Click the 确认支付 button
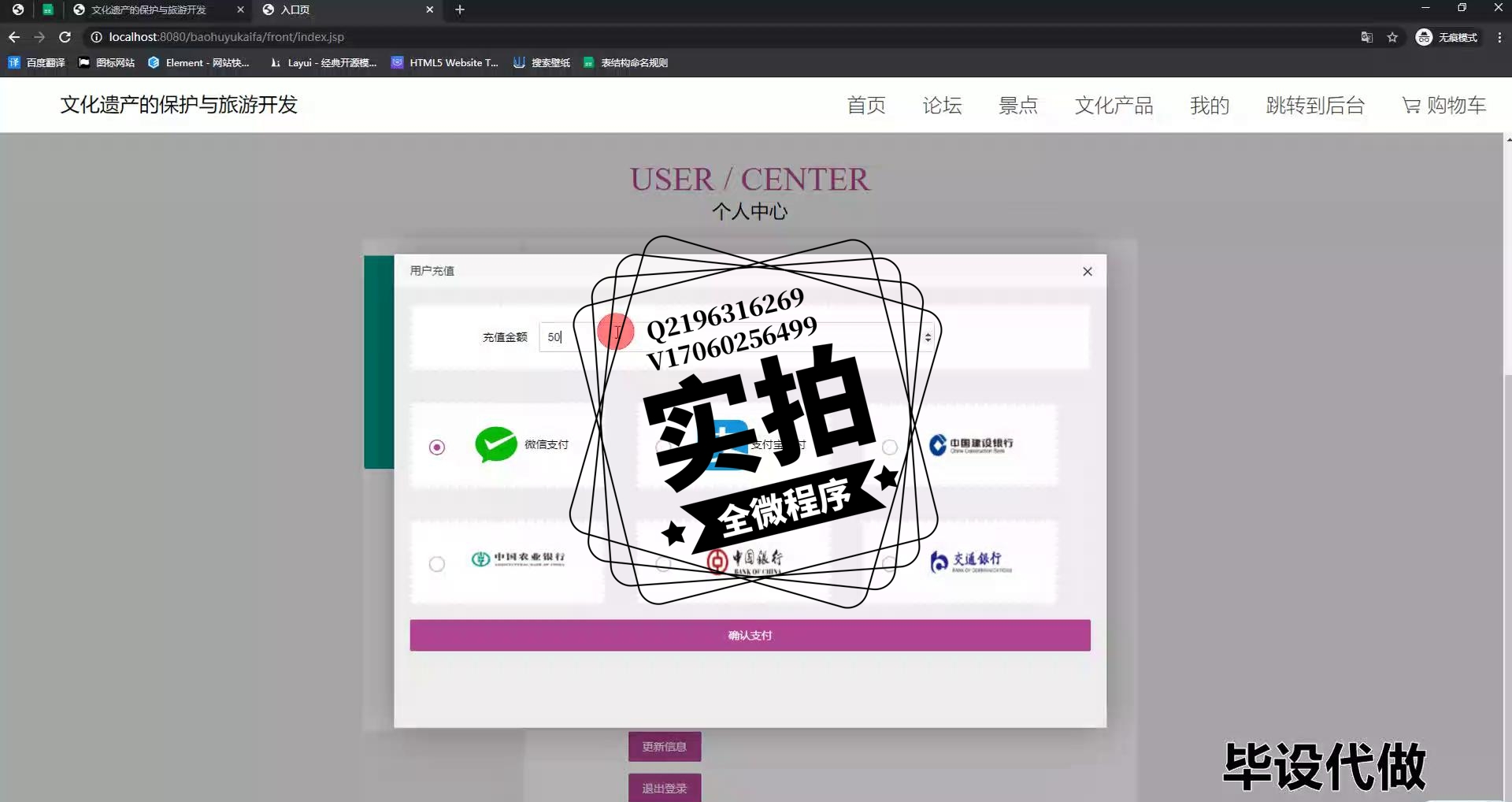This screenshot has height=802, width=1512. [x=750, y=635]
